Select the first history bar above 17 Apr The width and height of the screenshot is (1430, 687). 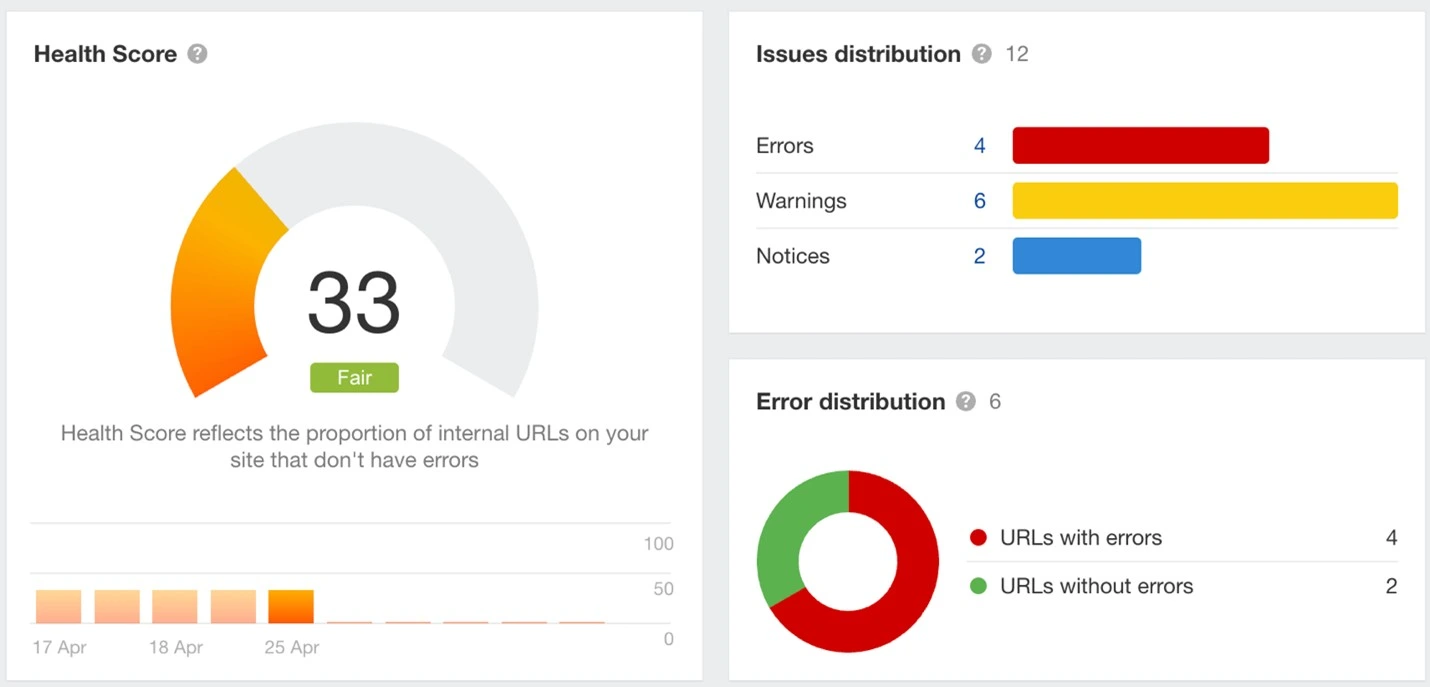coord(58,606)
